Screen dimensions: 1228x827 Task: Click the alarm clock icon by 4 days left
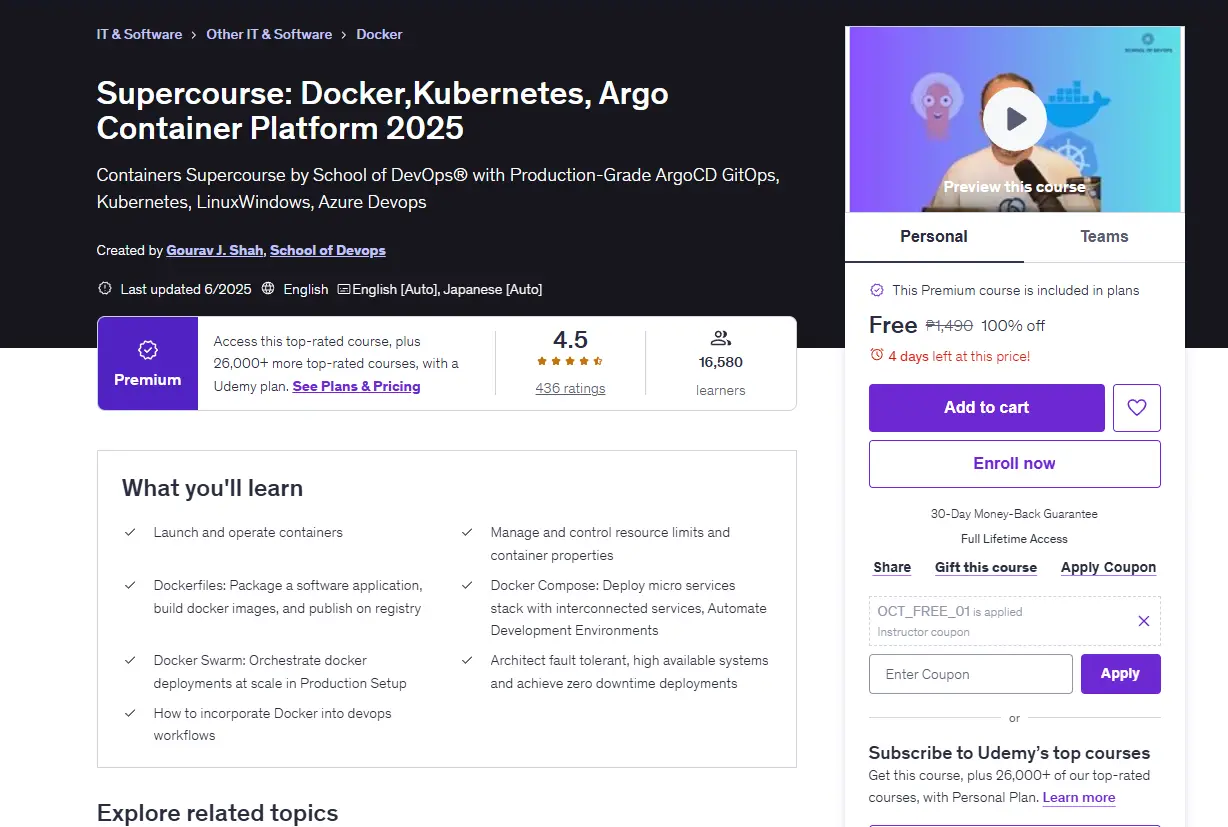pos(877,355)
